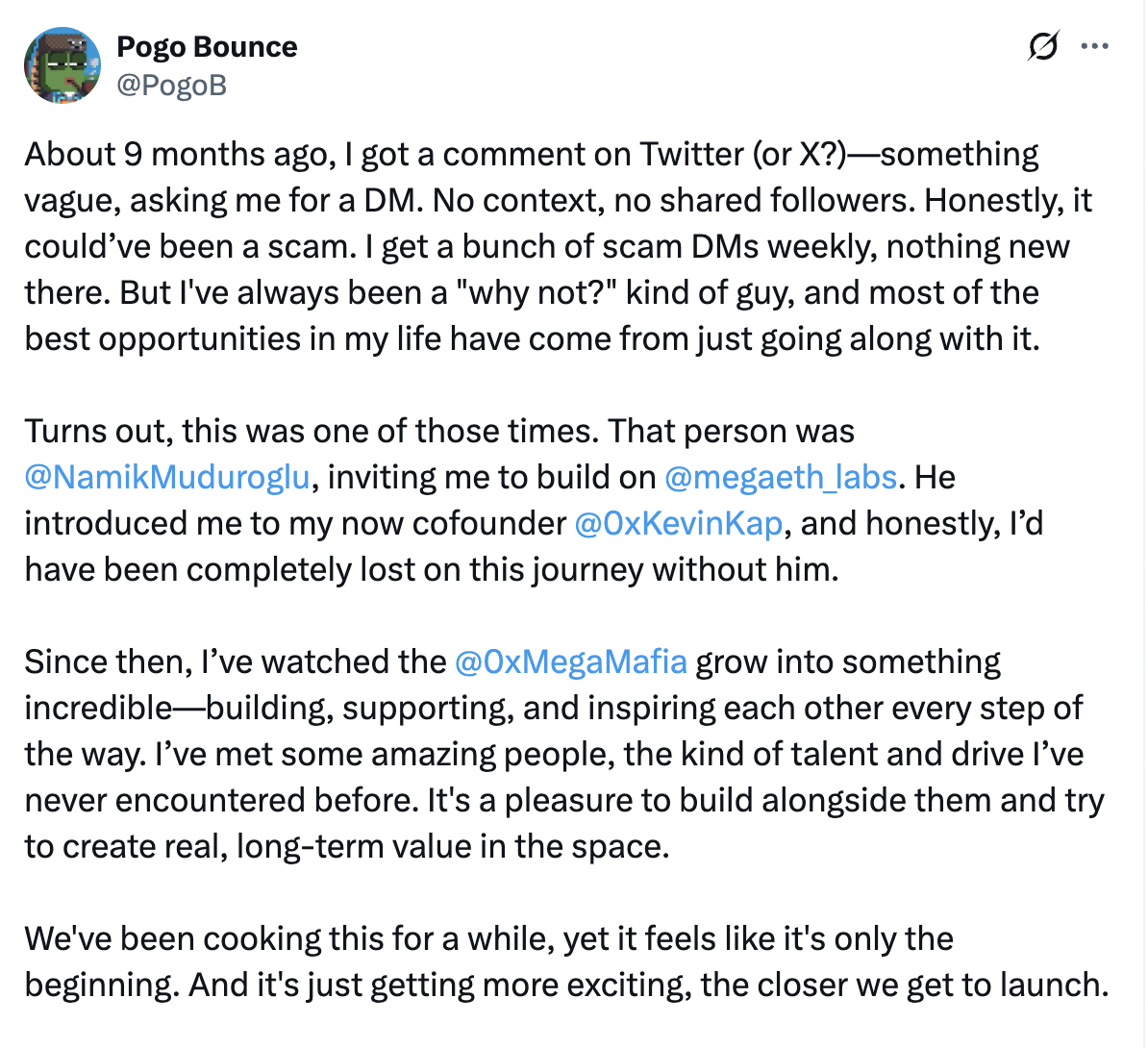Visit the @megaeth_labs mention link
The width and height of the screenshot is (1148, 1048).
click(x=780, y=478)
